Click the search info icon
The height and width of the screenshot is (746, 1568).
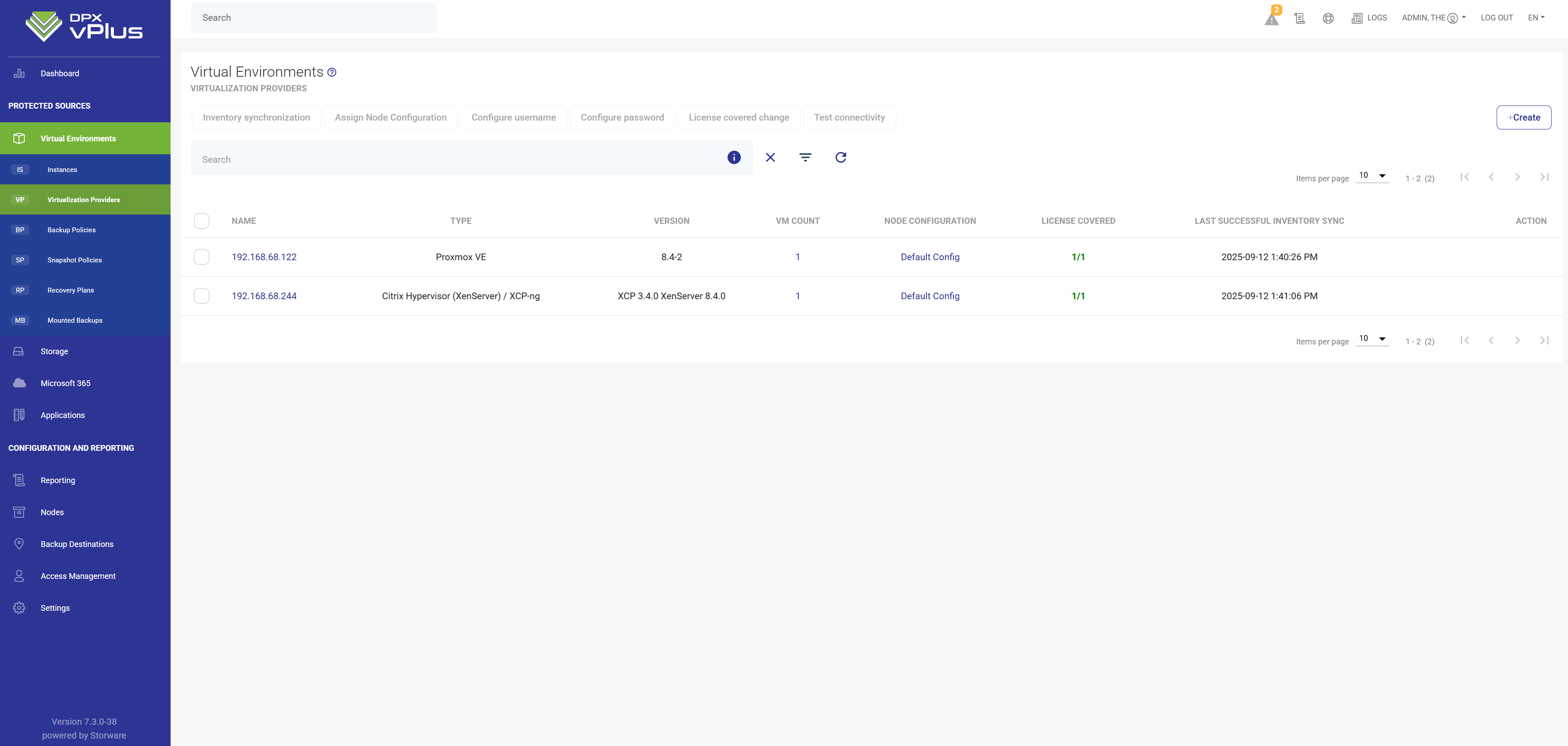(x=734, y=157)
